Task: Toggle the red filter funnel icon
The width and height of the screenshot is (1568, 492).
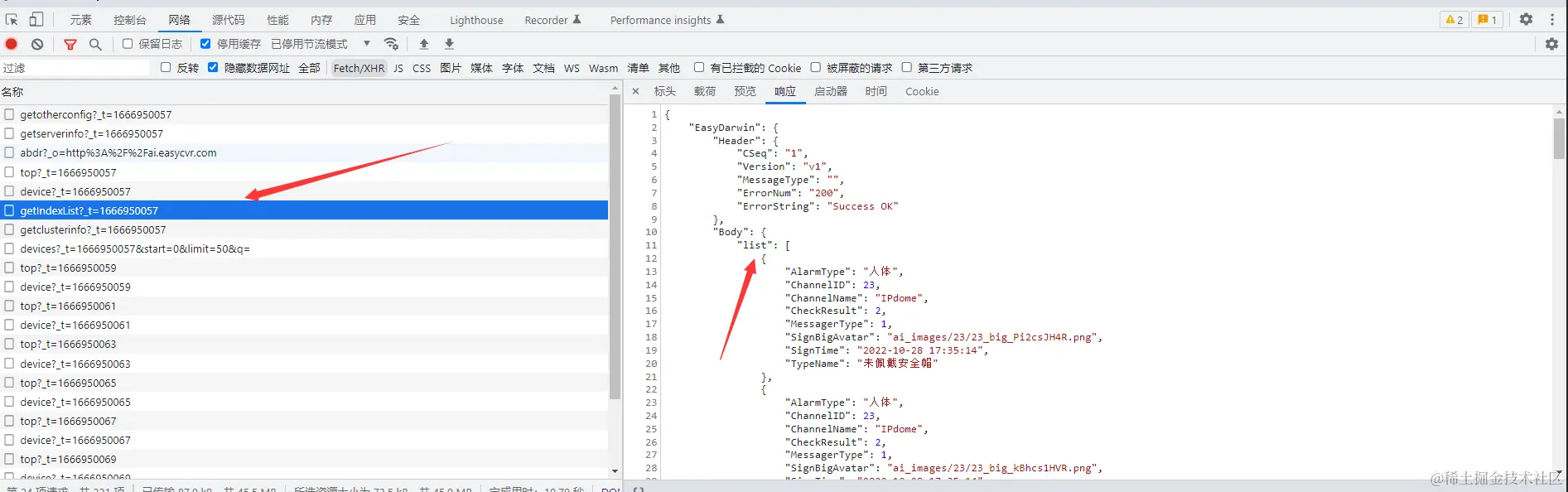Action: click(x=70, y=44)
